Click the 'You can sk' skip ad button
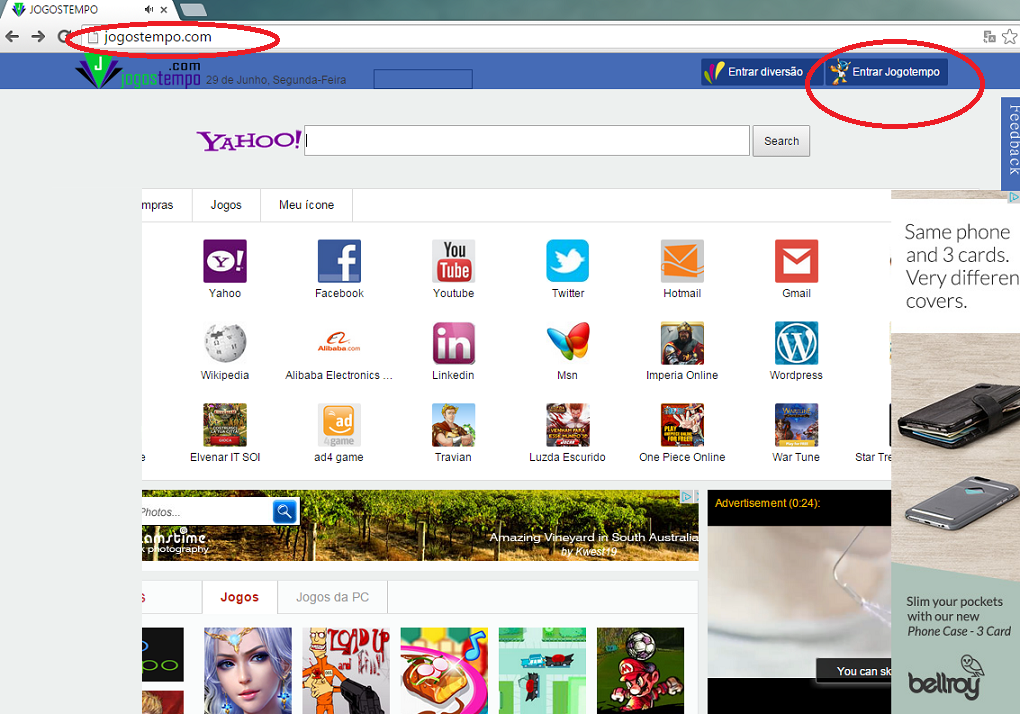 click(x=854, y=670)
